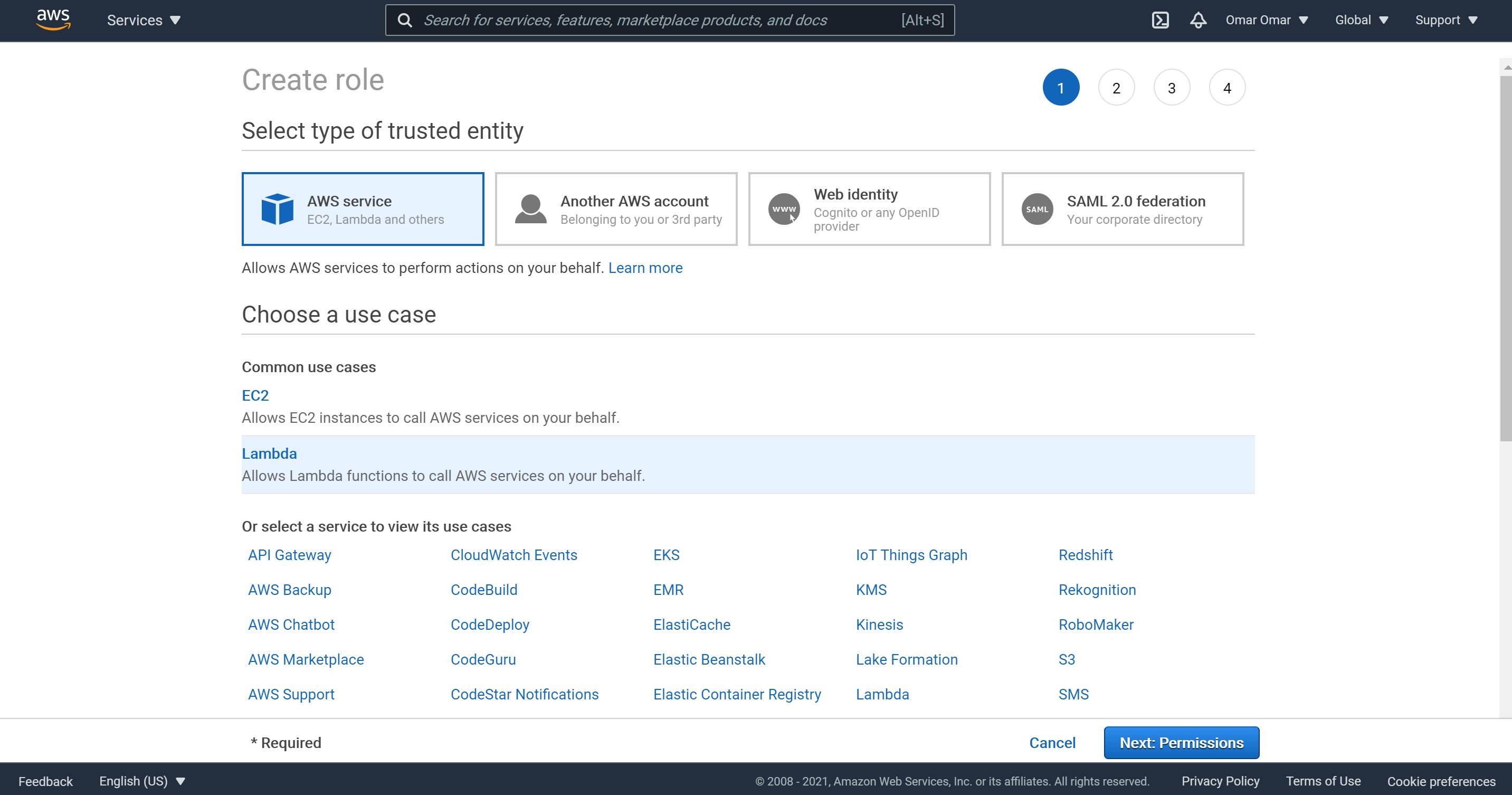This screenshot has height=795, width=1512.
Task: Click the Cancel button
Action: click(x=1052, y=743)
